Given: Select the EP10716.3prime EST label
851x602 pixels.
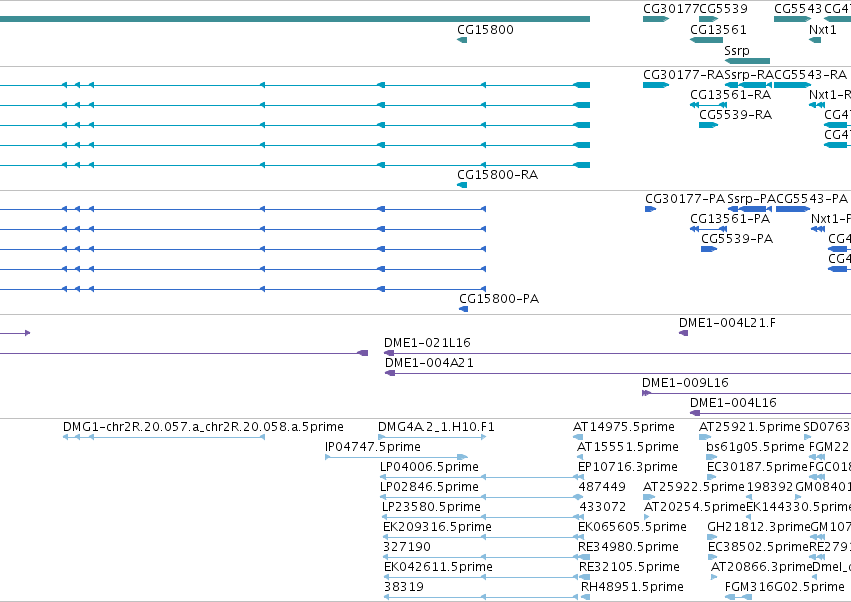Looking at the screenshot, I should (x=628, y=467).
